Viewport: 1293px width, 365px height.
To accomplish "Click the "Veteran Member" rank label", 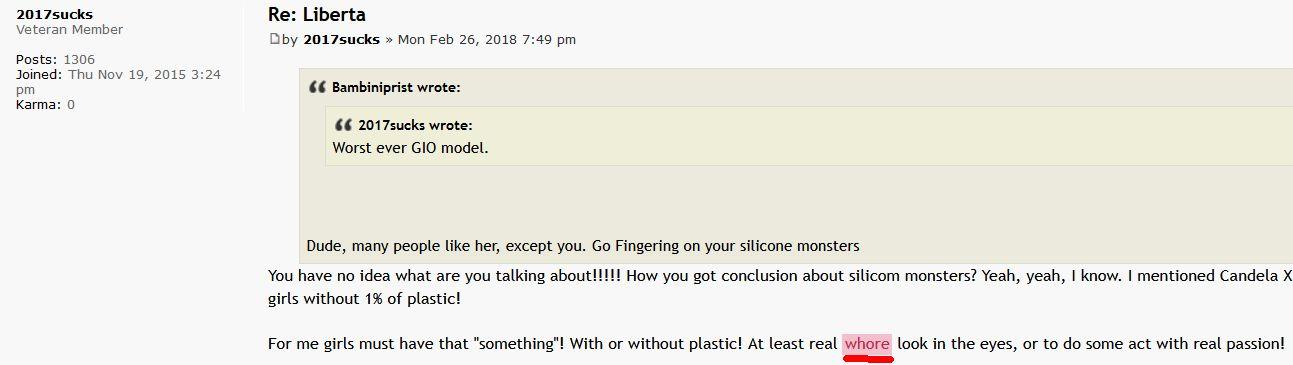I will (69, 30).
